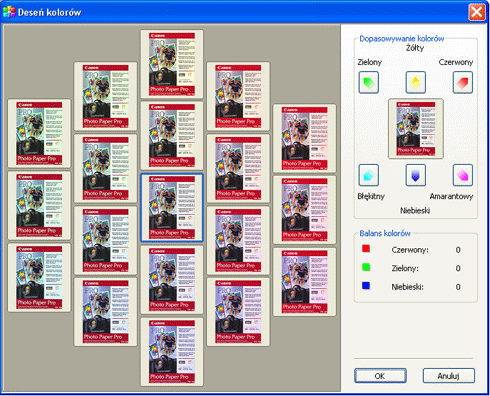The image size is (490, 396).
Task: Select the bottom thumbnail in the rightmost column
Action: pos(304,282)
